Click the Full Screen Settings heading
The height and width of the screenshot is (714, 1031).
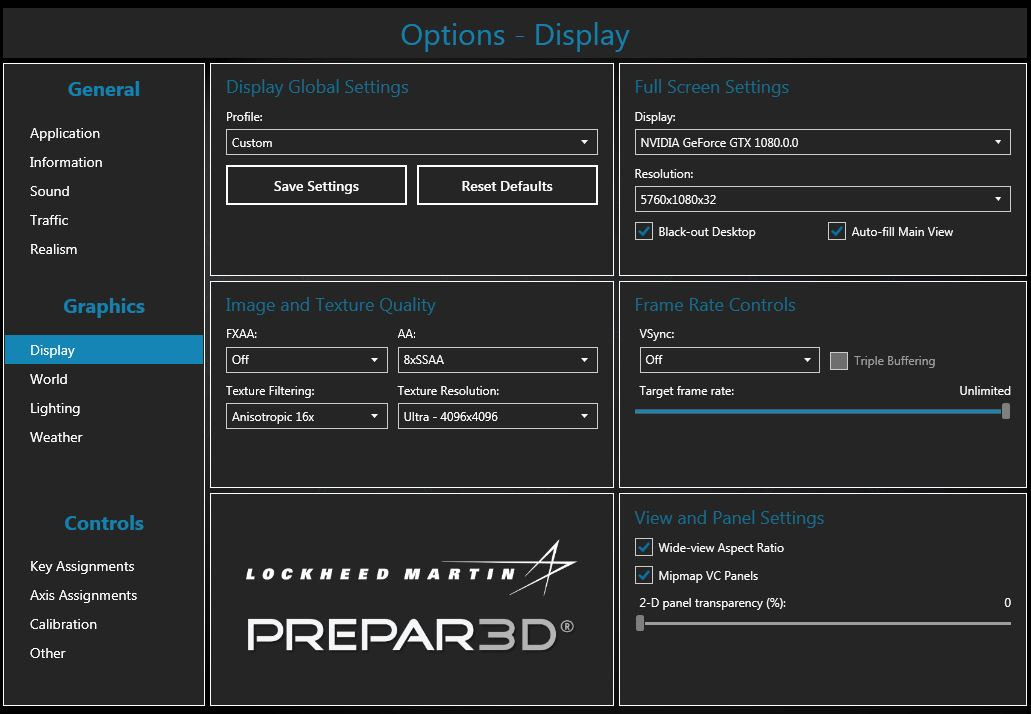tap(711, 87)
